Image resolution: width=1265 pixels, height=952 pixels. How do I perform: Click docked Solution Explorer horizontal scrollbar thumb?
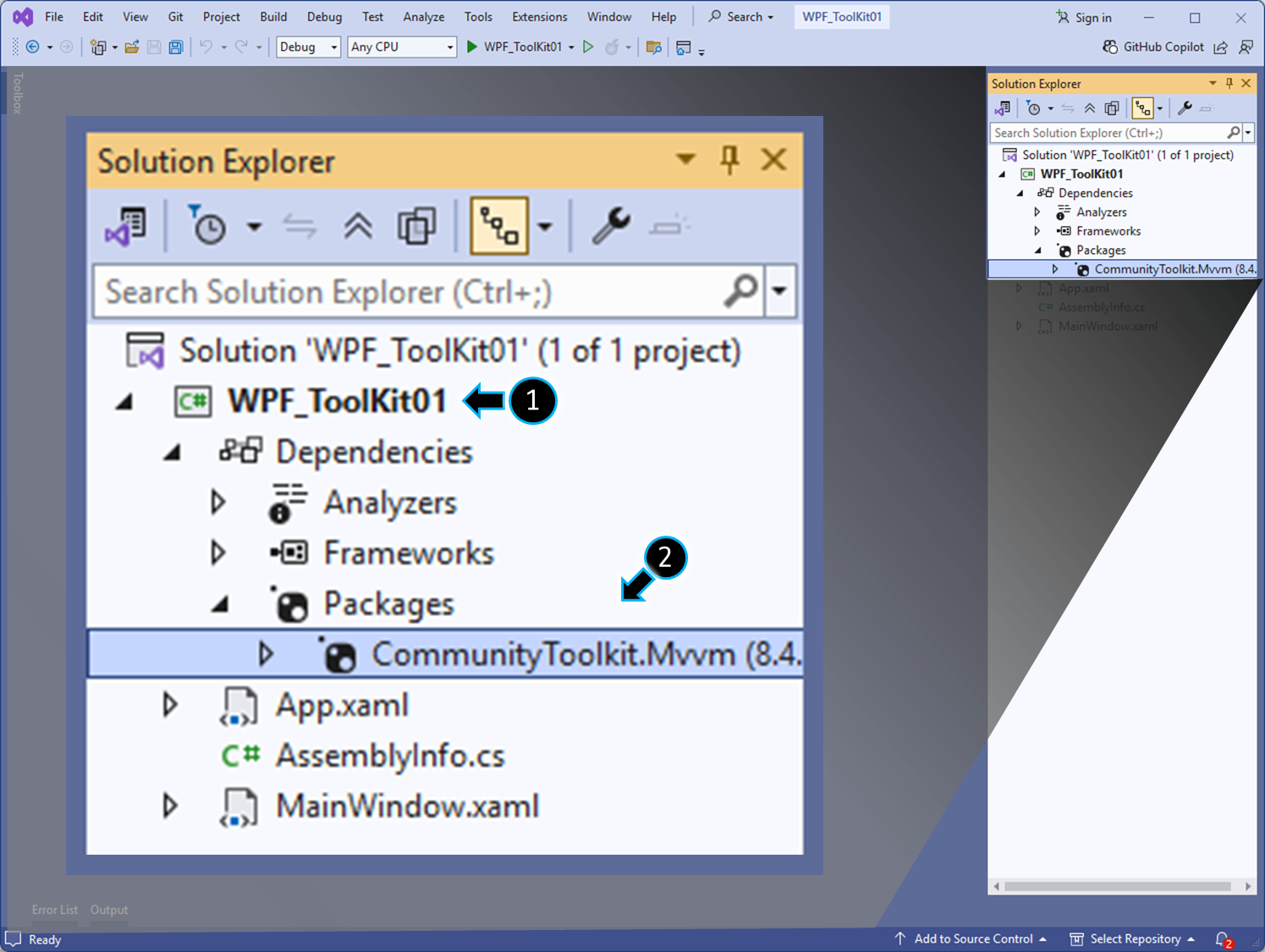pyautogui.click(x=1118, y=886)
